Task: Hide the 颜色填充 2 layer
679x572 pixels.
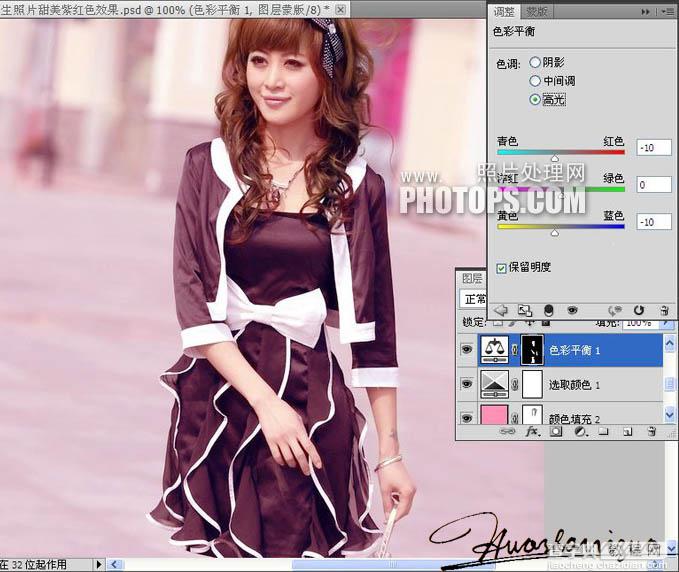Action: click(x=467, y=418)
